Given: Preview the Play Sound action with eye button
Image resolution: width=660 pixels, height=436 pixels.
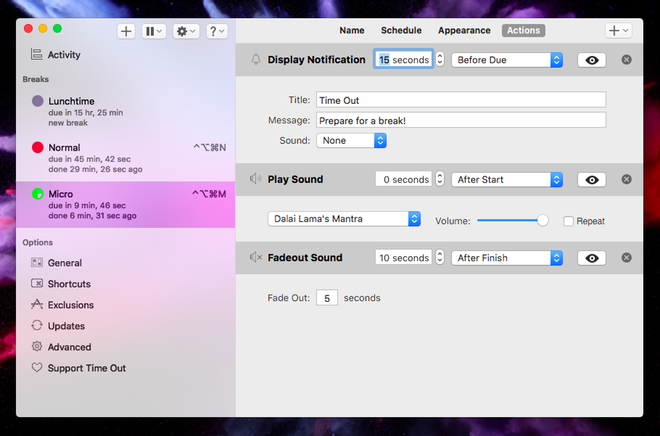Looking at the screenshot, I should [592, 180].
